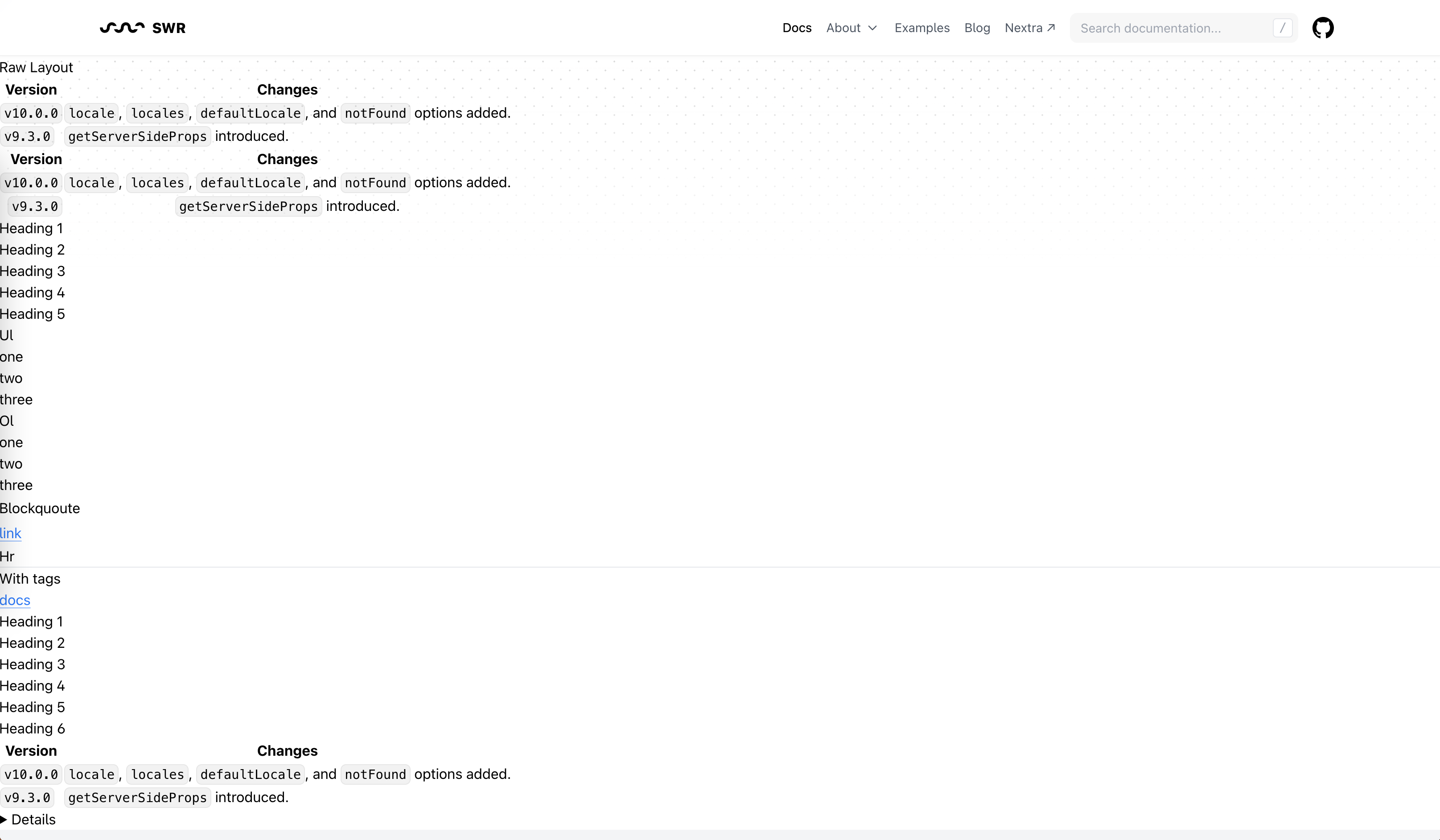
Task: Click the first v10.0.0 code badge
Action: pyautogui.click(x=31, y=113)
